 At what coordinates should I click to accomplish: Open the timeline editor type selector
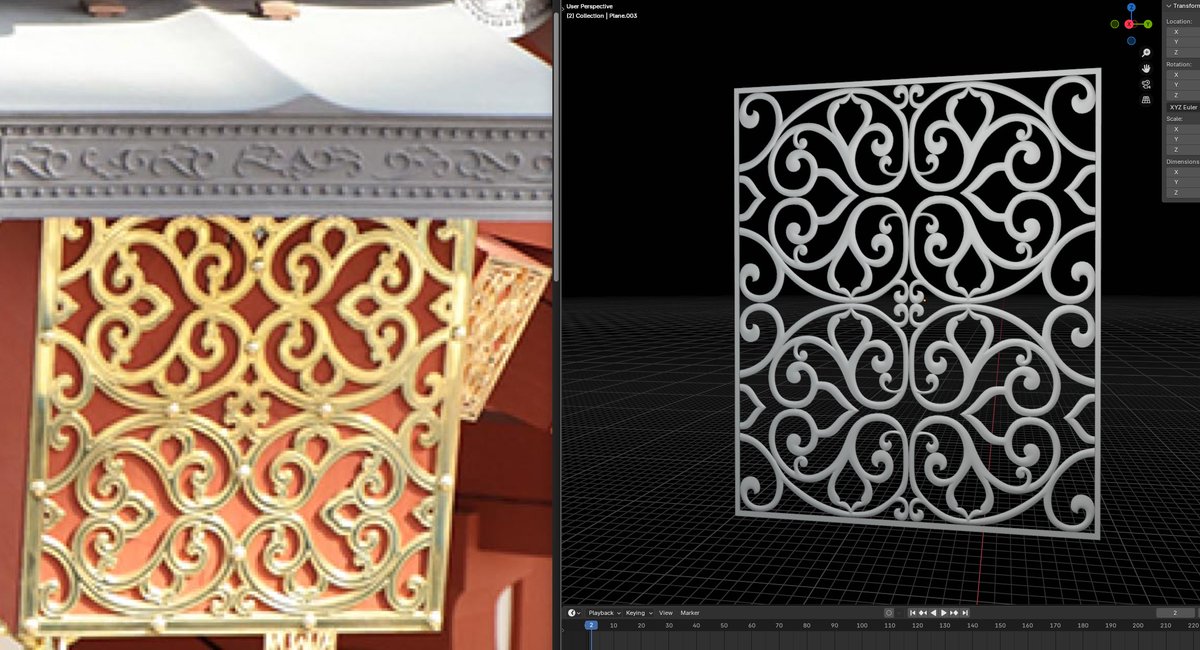[x=574, y=612]
